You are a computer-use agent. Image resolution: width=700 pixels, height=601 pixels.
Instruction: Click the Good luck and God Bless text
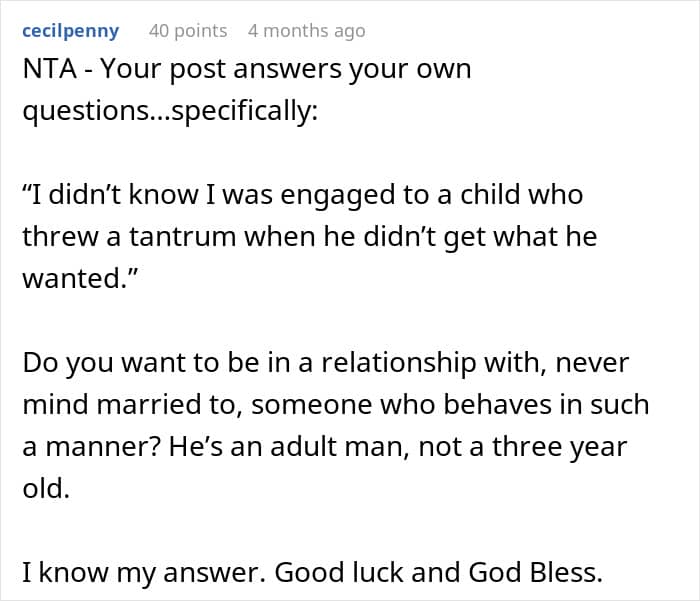click(438, 572)
